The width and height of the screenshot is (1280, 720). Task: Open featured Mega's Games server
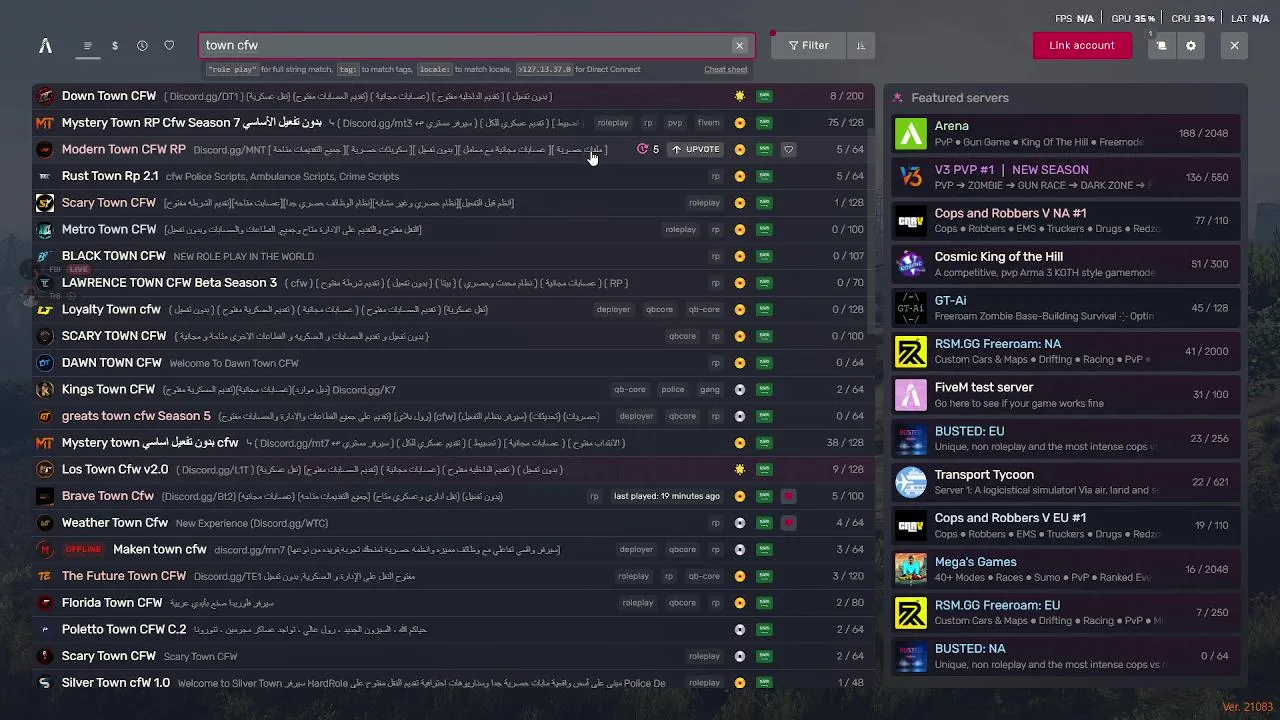(1066, 569)
